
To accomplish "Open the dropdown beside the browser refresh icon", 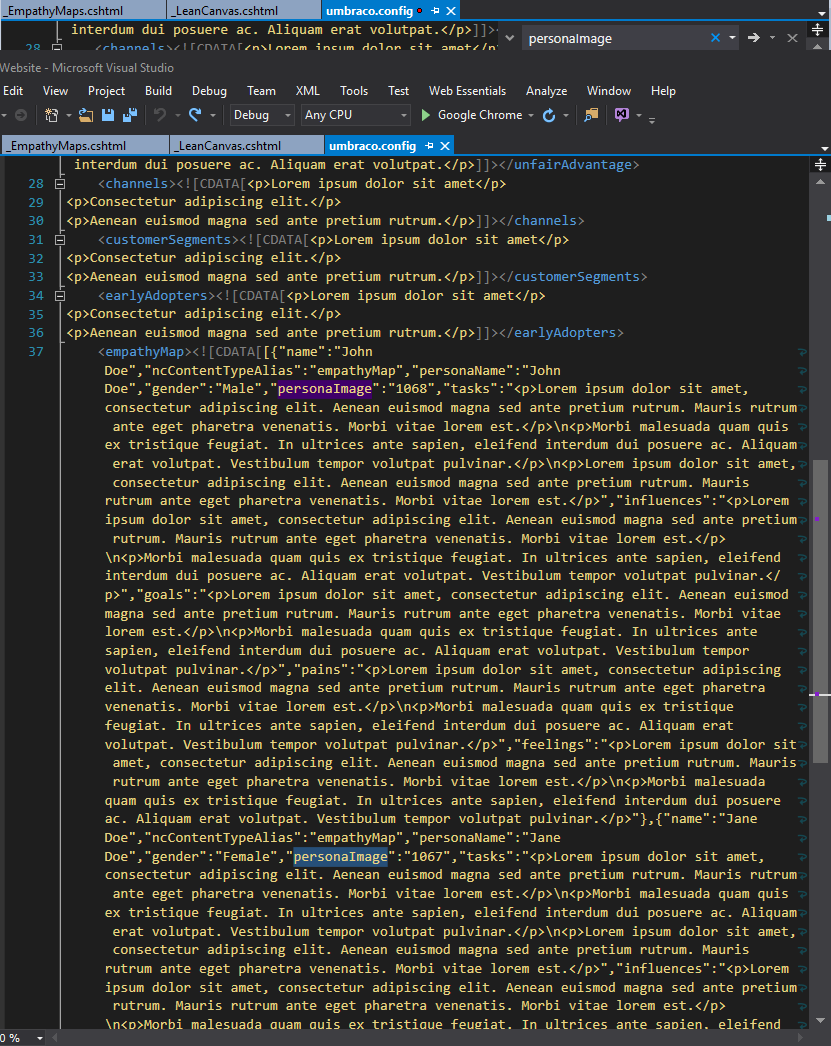I will pyautogui.click(x=566, y=115).
